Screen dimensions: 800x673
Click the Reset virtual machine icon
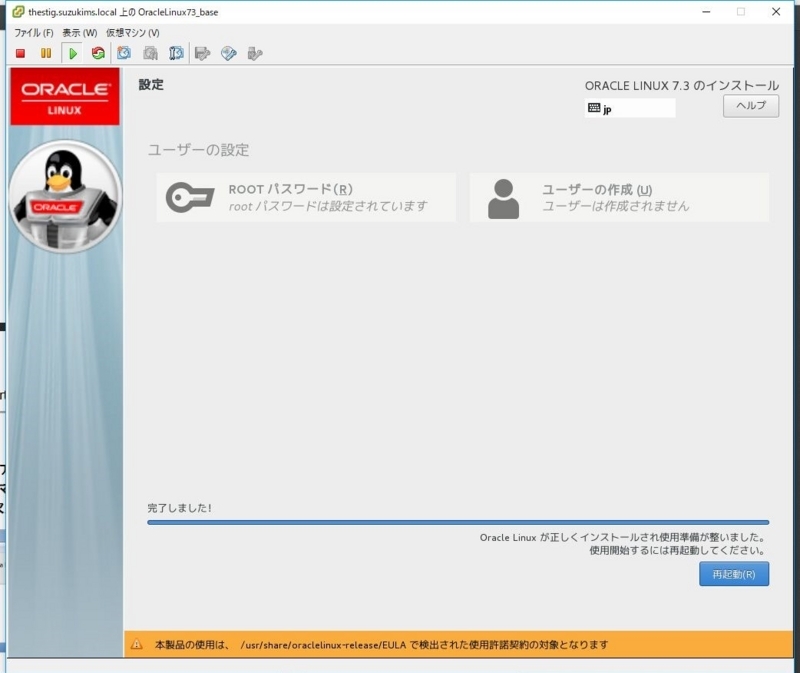point(98,53)
